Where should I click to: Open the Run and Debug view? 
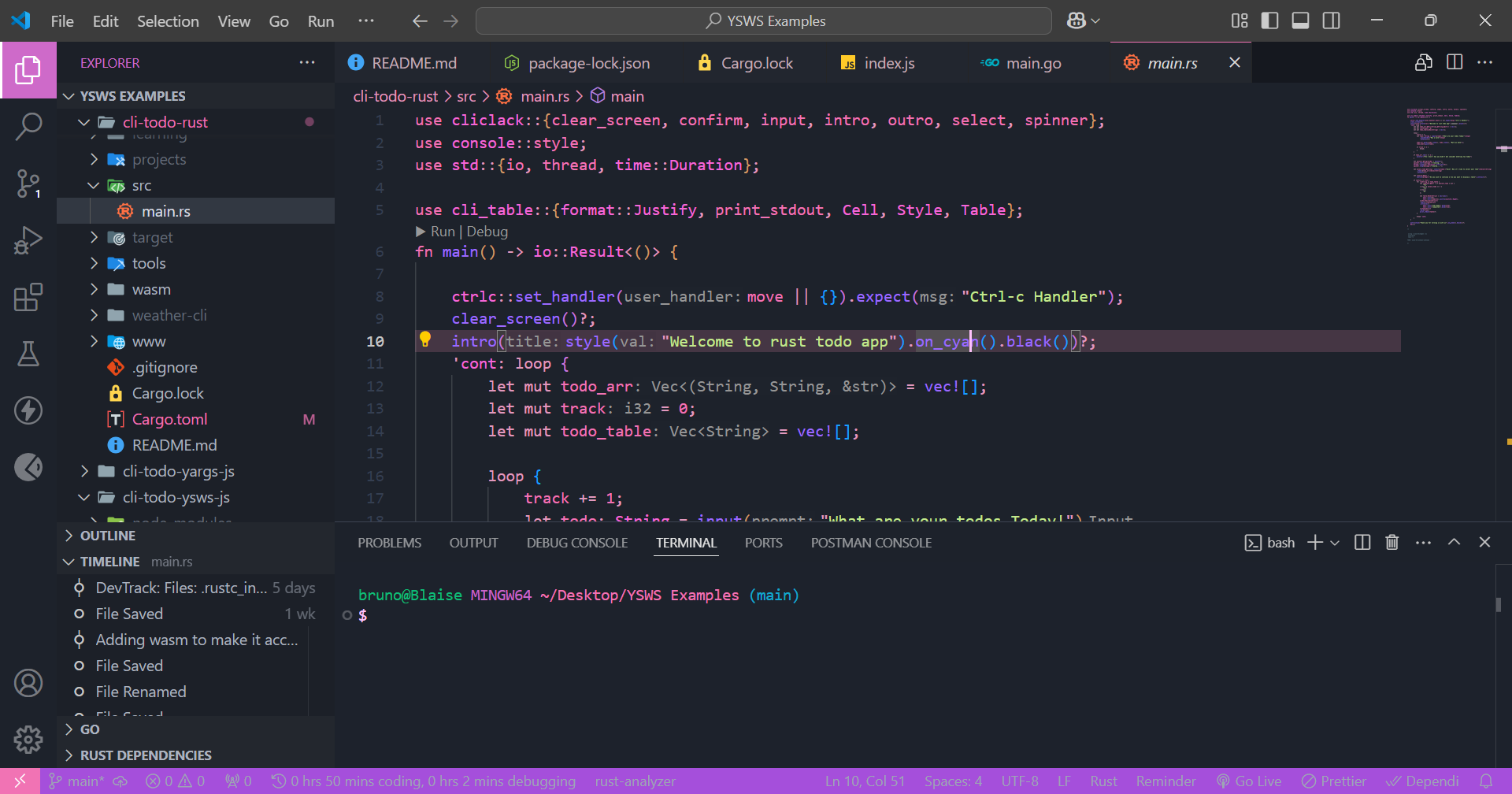(28, 240)
